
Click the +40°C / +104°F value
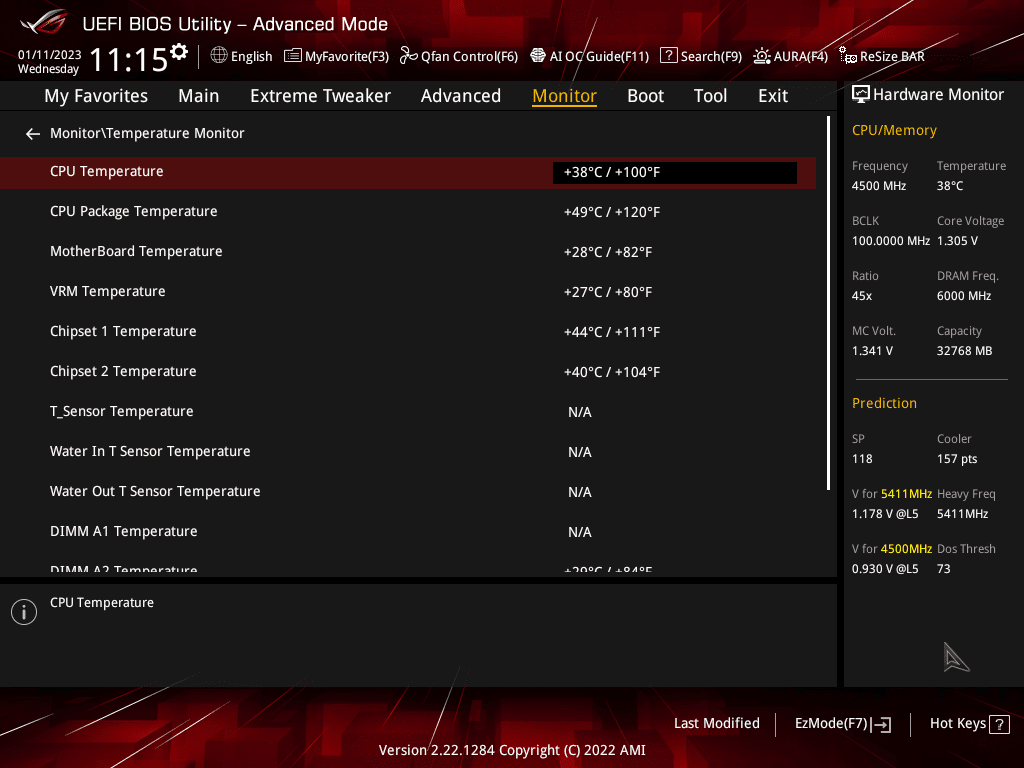(x=612, y=372)
